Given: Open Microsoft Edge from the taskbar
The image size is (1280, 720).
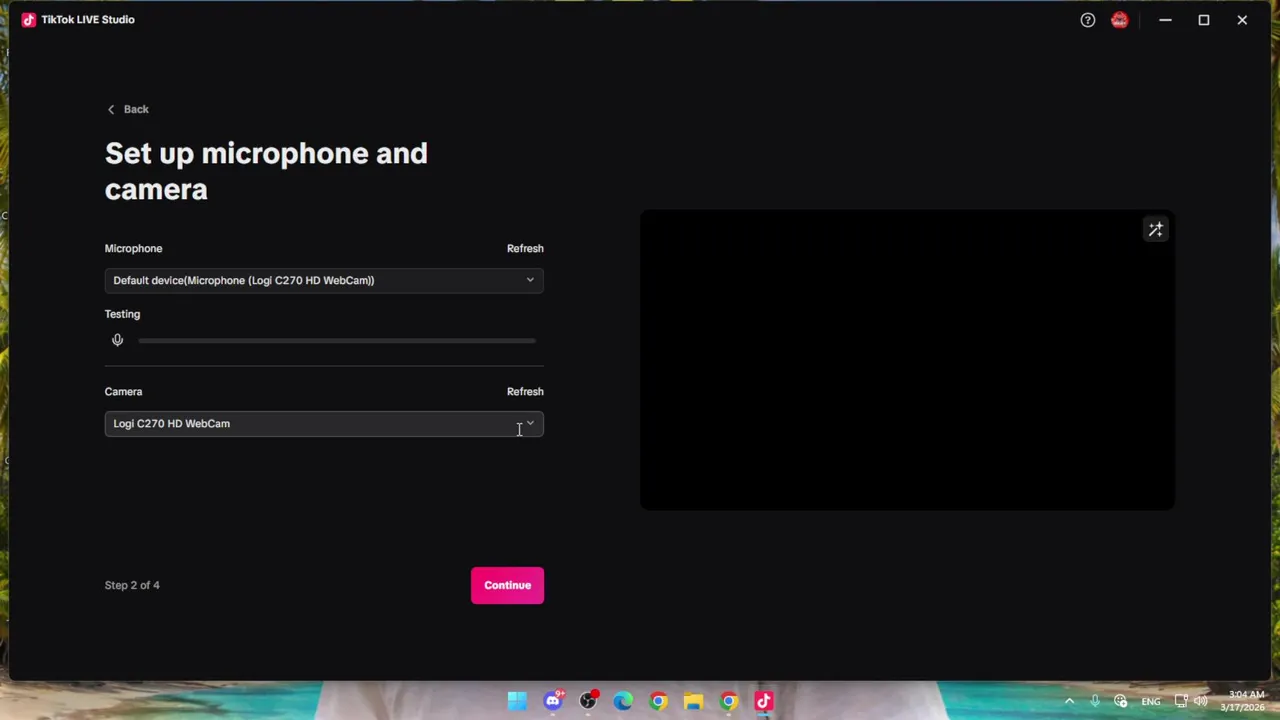Looking at the screenshot, I should (x=623, y=701).
